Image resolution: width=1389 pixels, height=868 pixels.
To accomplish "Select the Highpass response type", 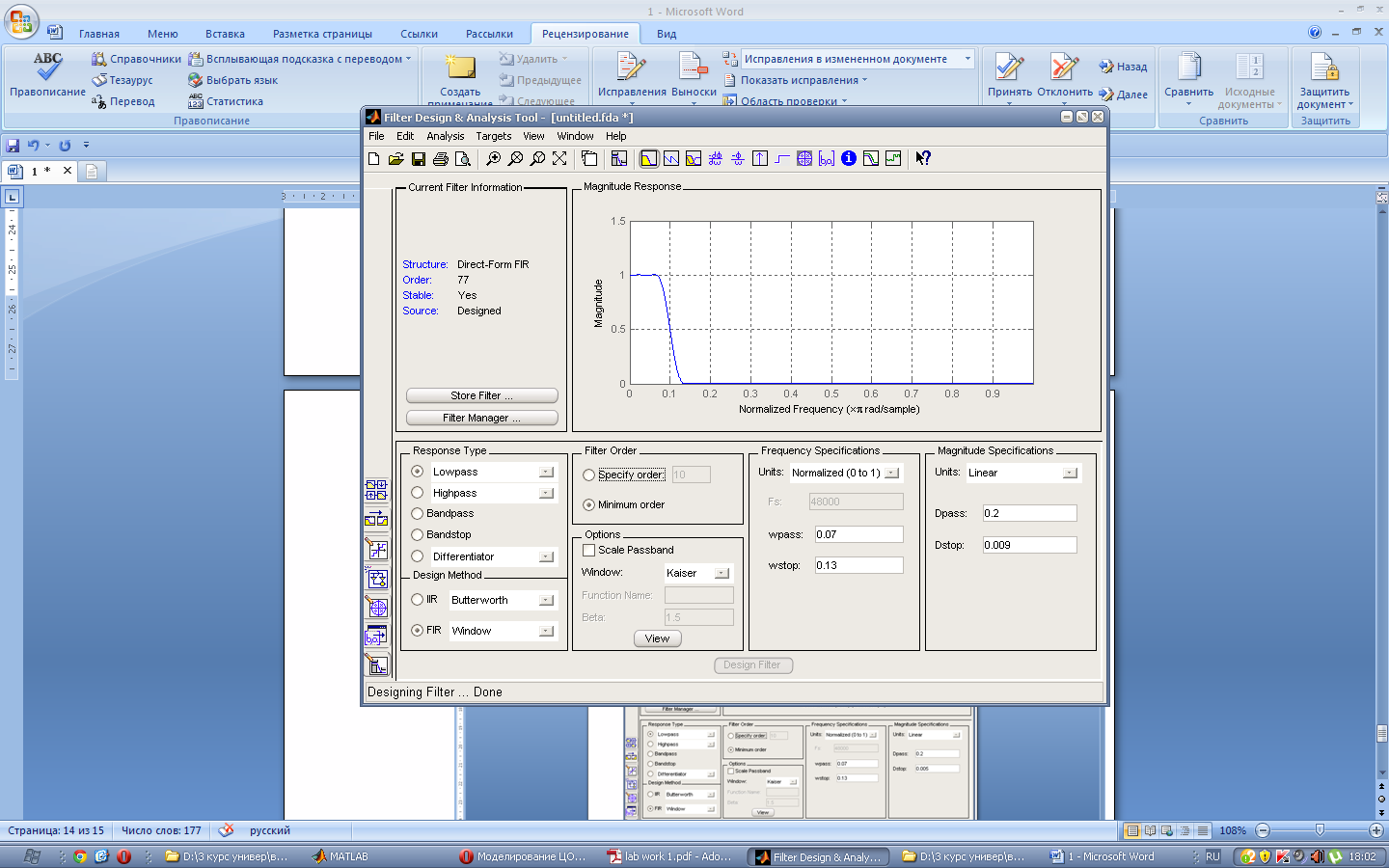I will (418, 493).
